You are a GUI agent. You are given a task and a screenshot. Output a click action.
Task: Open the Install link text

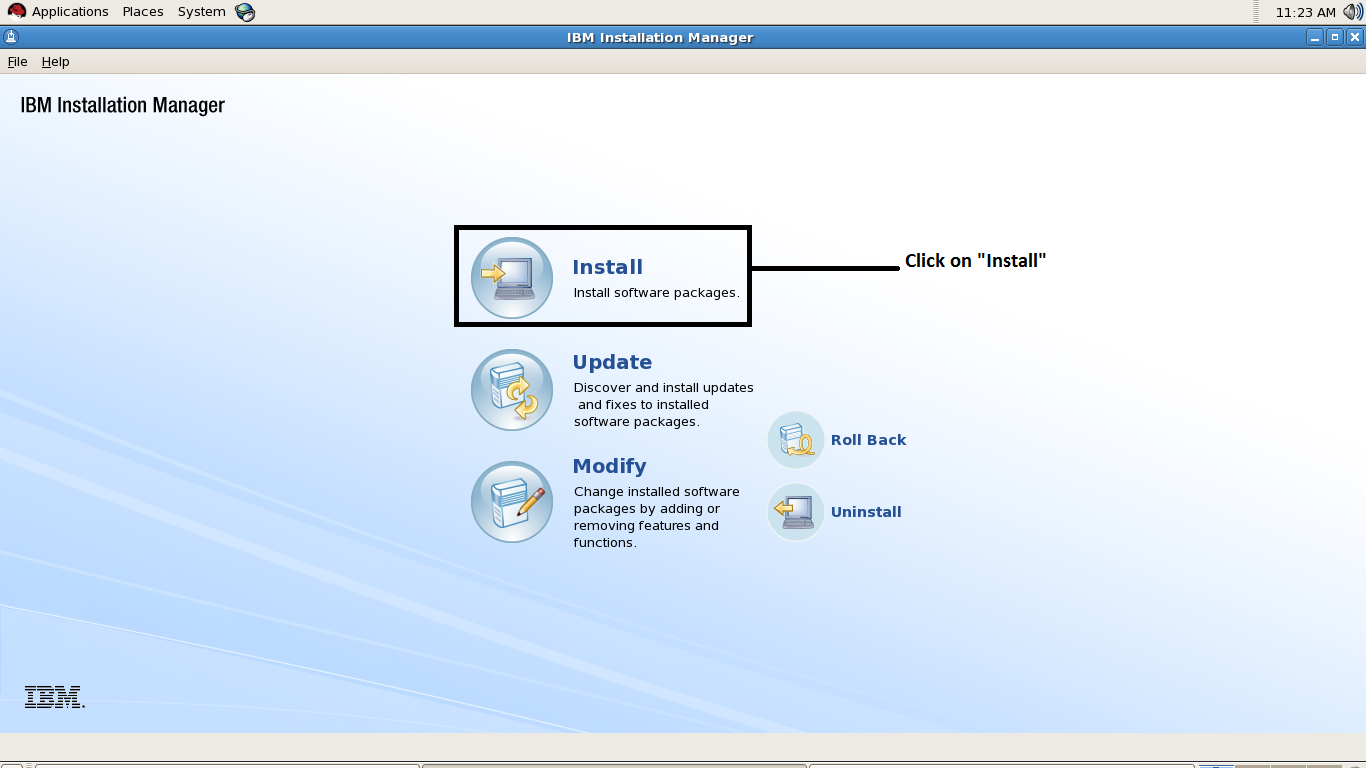(607, 267)
